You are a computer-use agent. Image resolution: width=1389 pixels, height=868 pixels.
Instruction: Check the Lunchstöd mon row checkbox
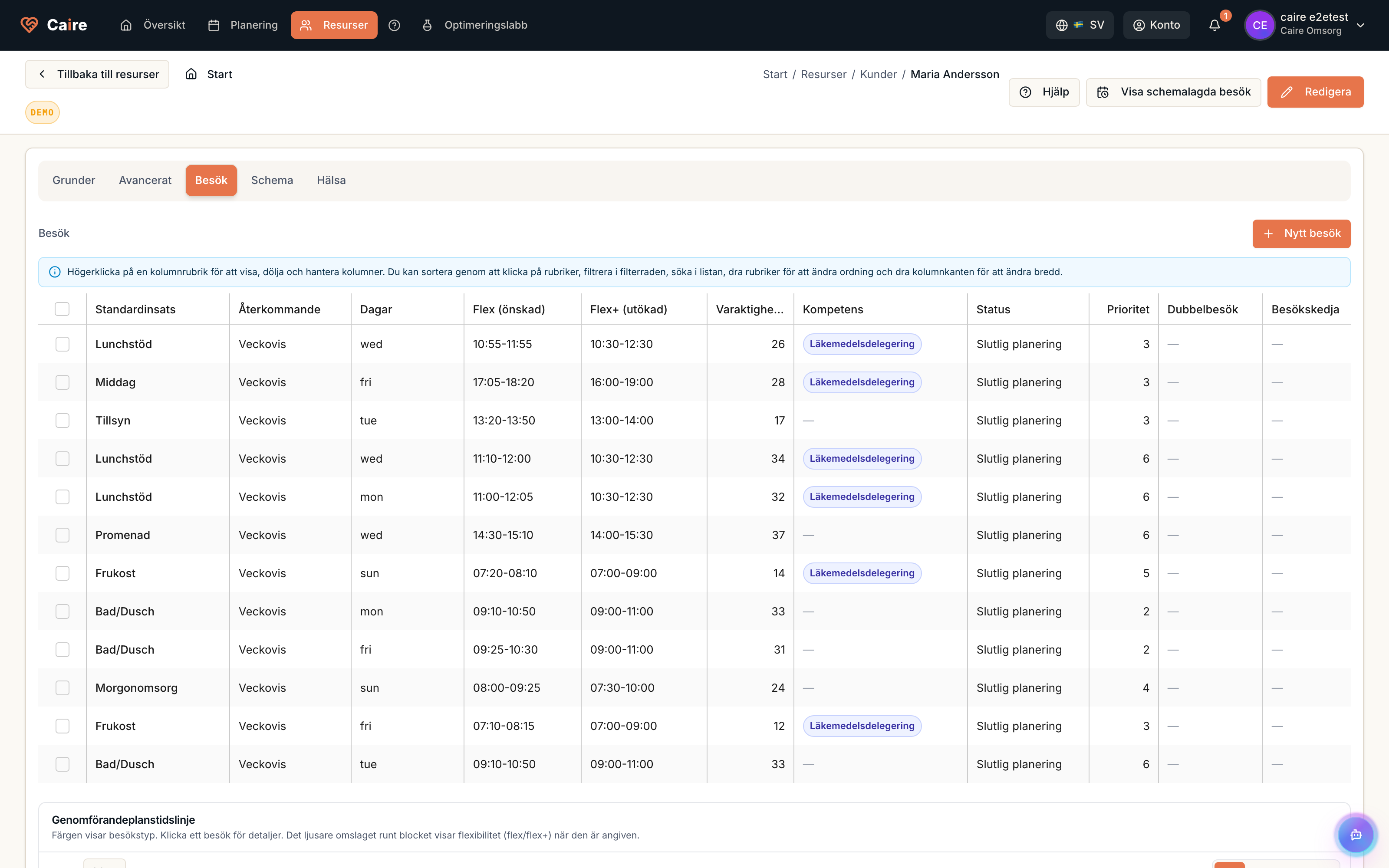point(63,497)
